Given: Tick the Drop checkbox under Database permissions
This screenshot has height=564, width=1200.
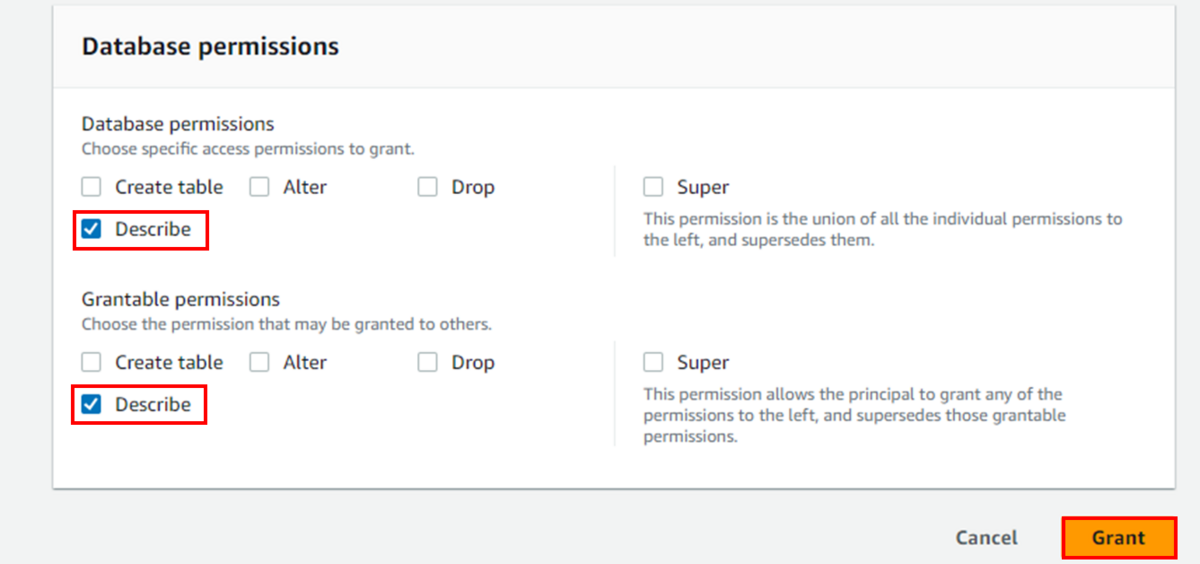Looking at the screenshot, I should point(428,187).
